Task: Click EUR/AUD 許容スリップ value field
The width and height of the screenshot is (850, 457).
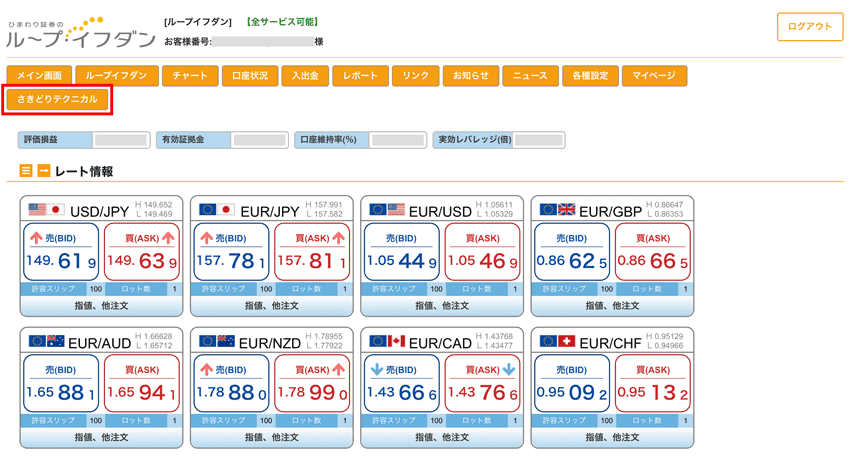Action: 95,421
